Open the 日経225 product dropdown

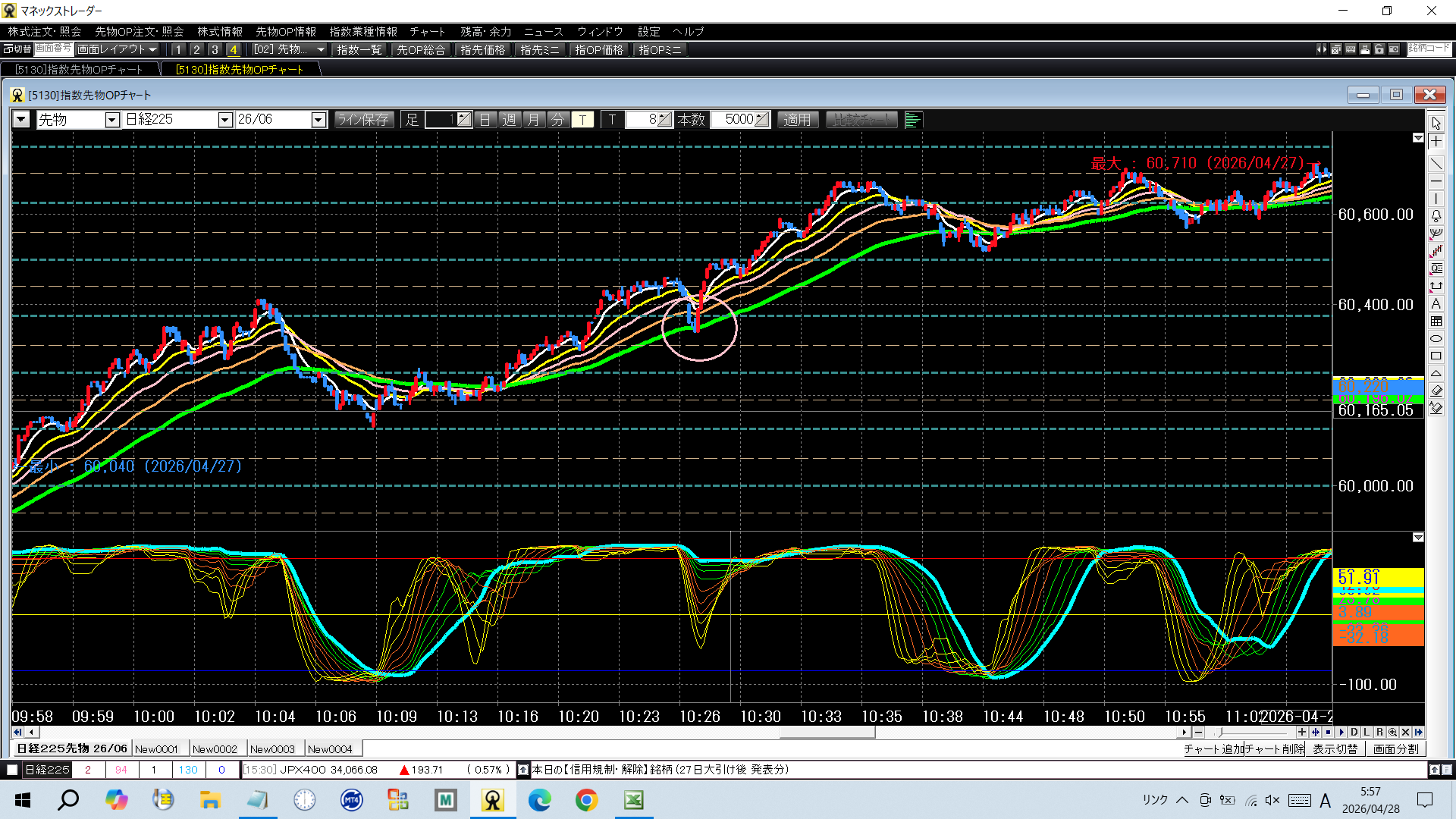click(x=224, y=120)
